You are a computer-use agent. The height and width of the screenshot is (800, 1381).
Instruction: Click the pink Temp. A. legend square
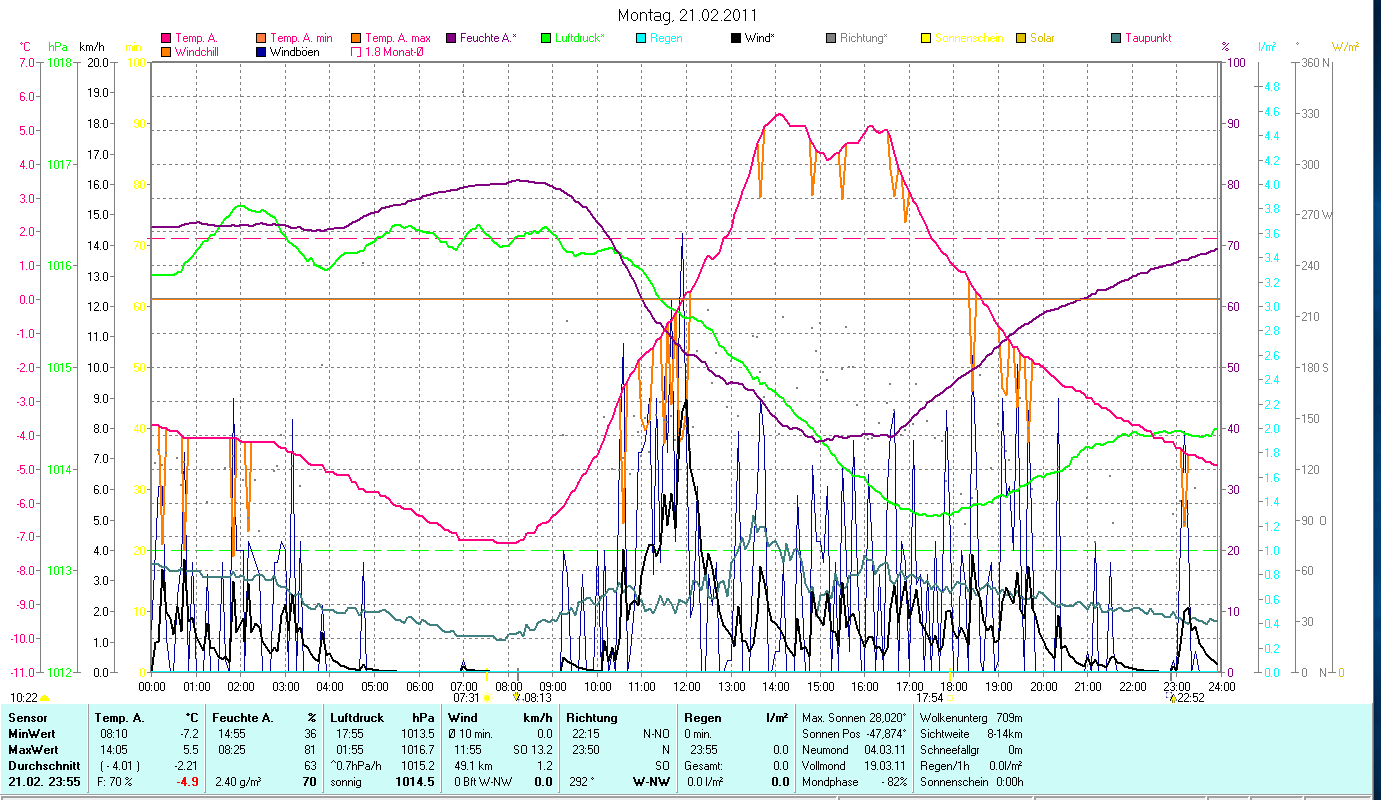coord(165,38)
